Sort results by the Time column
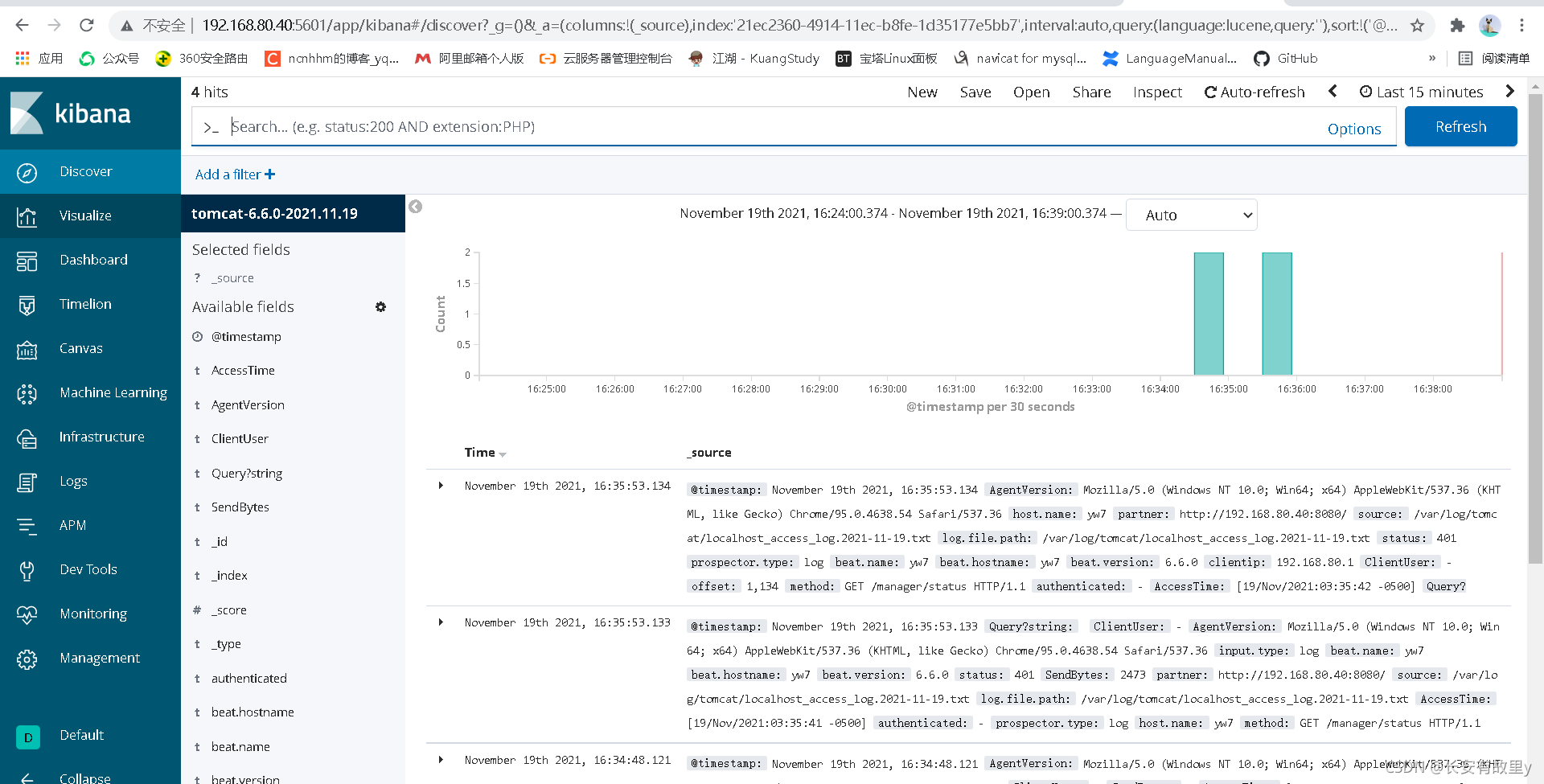The height and width of the screenshot is (784, 1544). pyautogui.click(x=485, y=453)
